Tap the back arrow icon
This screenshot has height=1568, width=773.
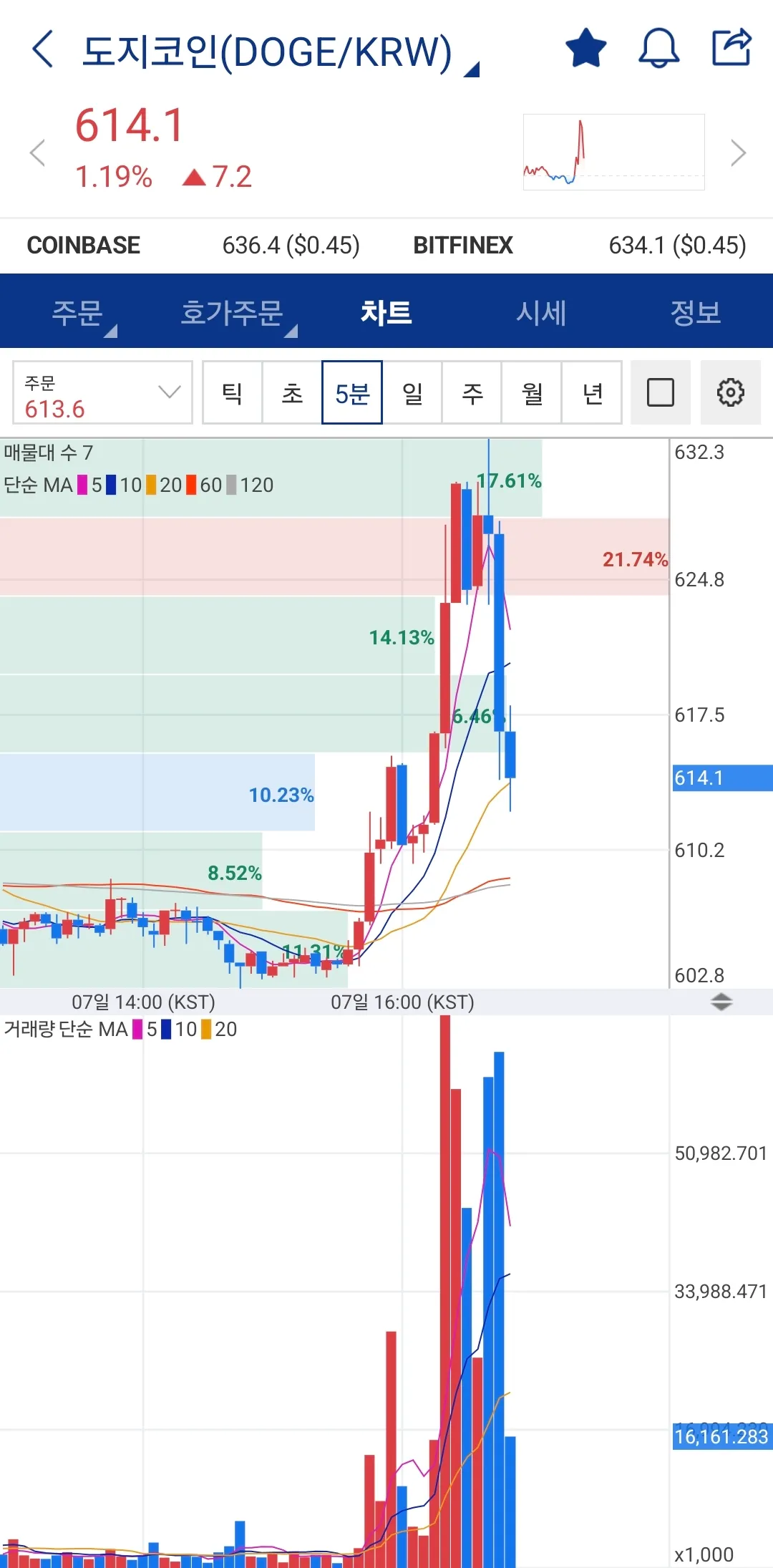pos(43,49)
